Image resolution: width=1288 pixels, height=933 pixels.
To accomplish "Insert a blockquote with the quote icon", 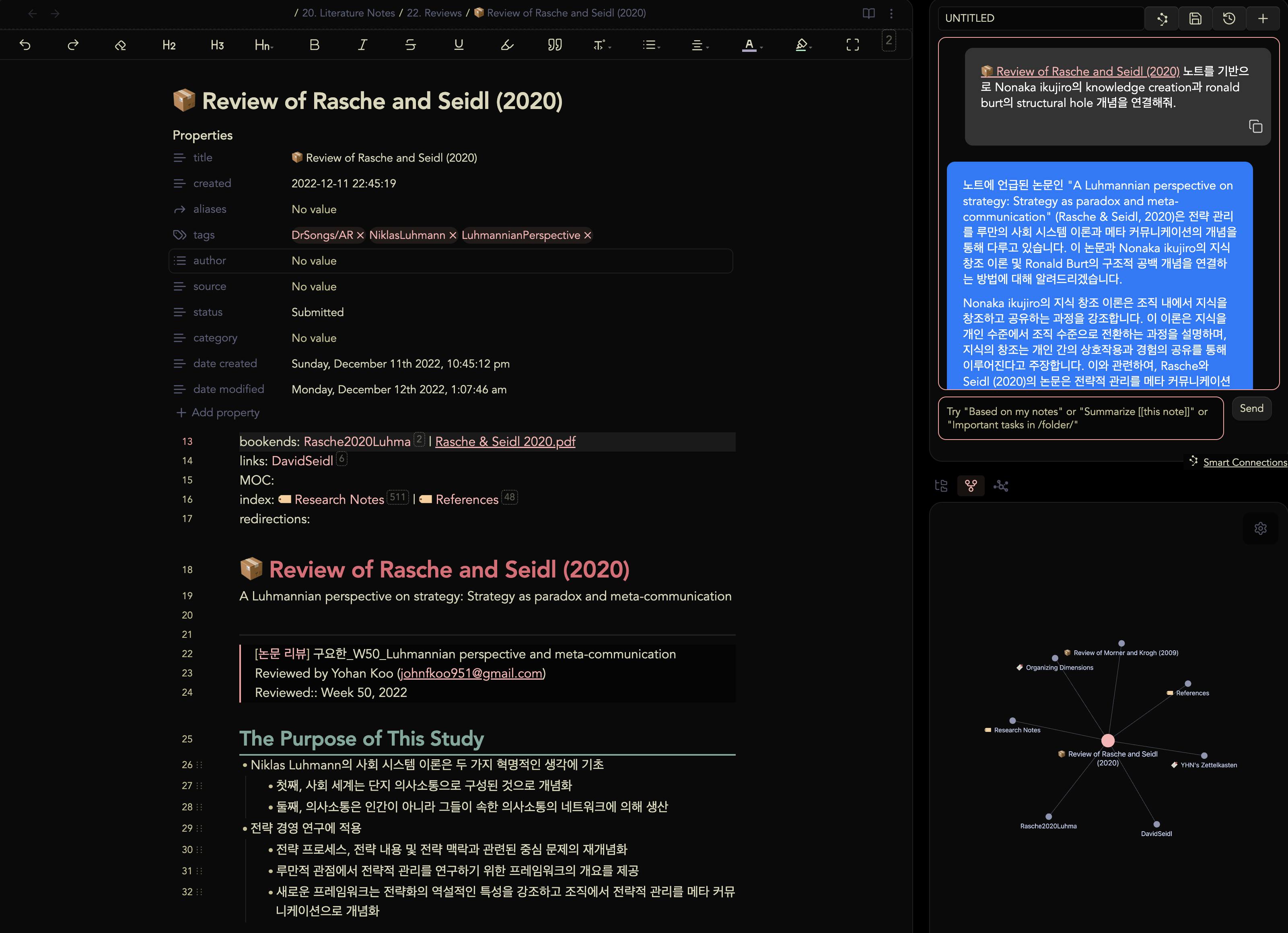I will click(555, 45).
